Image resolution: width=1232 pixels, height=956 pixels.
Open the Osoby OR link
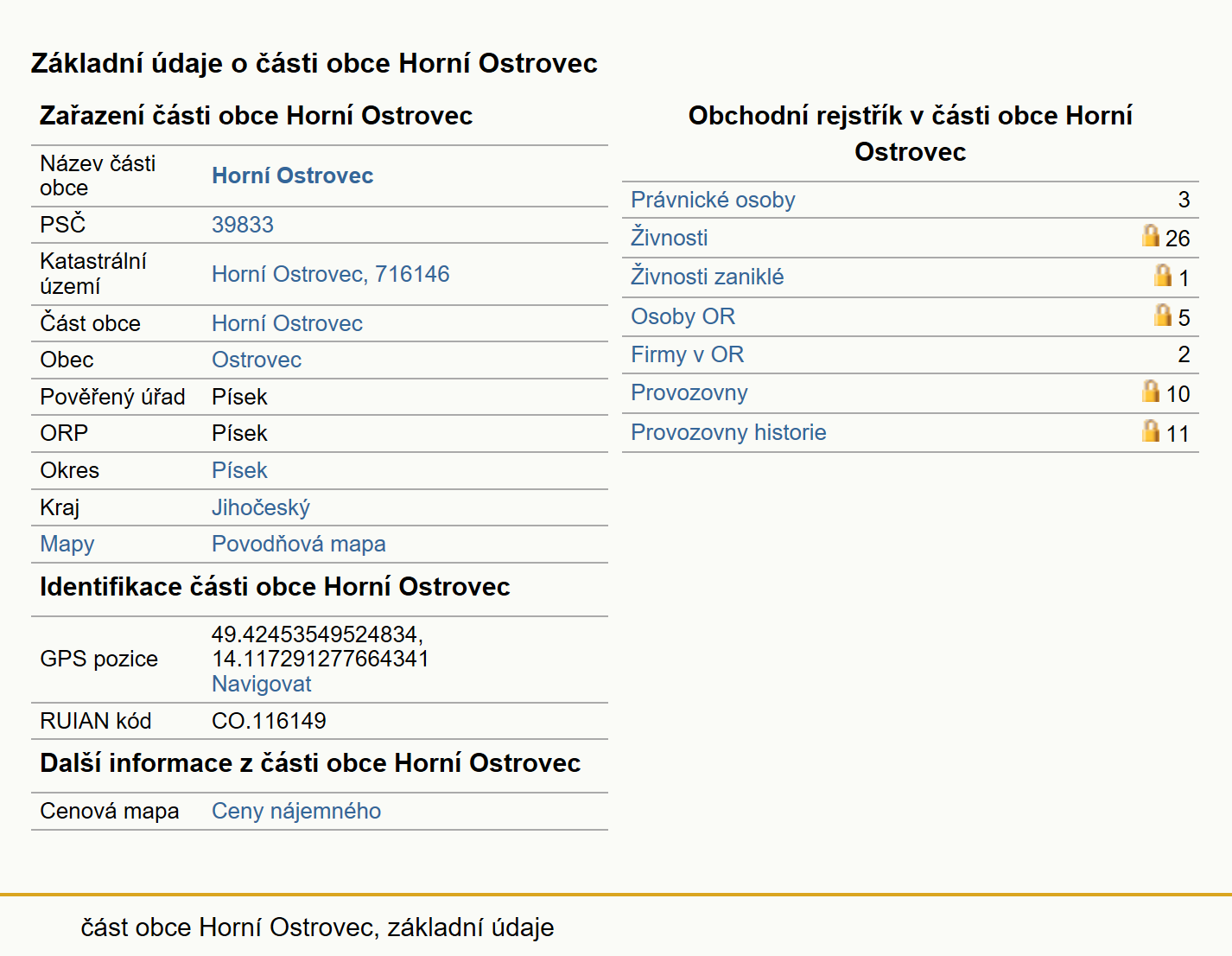tap(683, 316)
